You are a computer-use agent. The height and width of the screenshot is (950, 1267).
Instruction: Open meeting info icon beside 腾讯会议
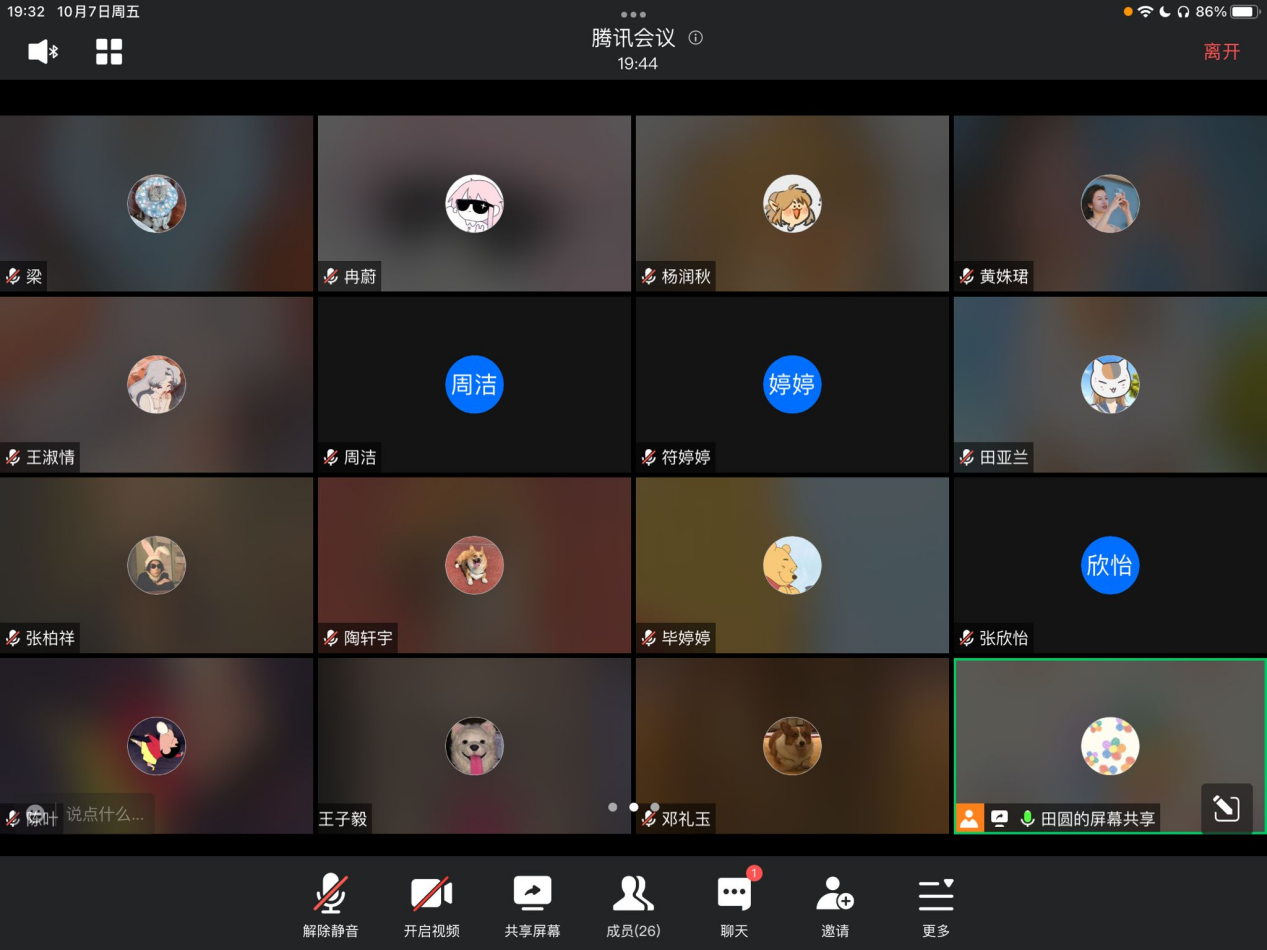coord(696,38)
